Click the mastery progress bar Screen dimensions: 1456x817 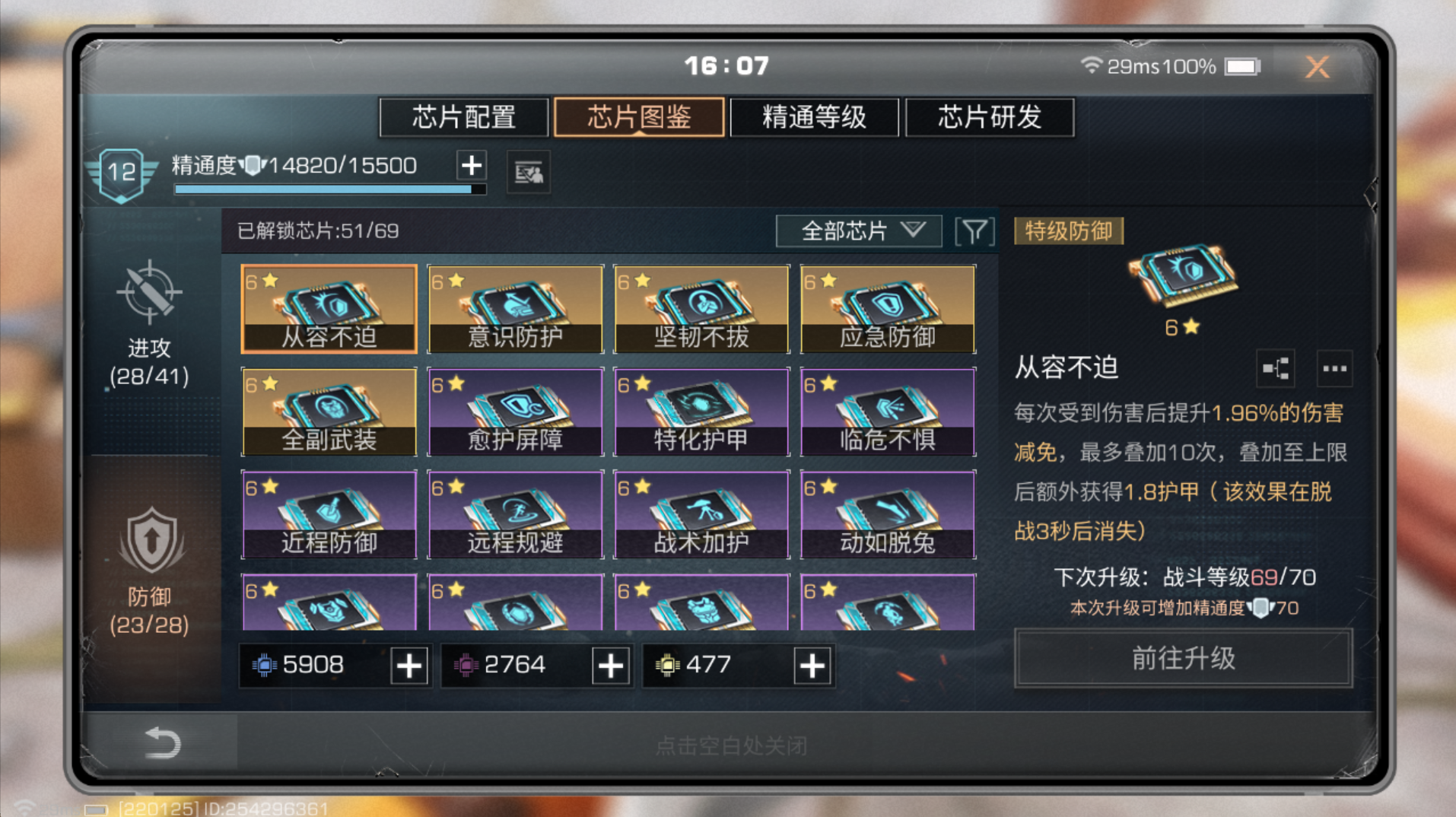pos(329,189)
